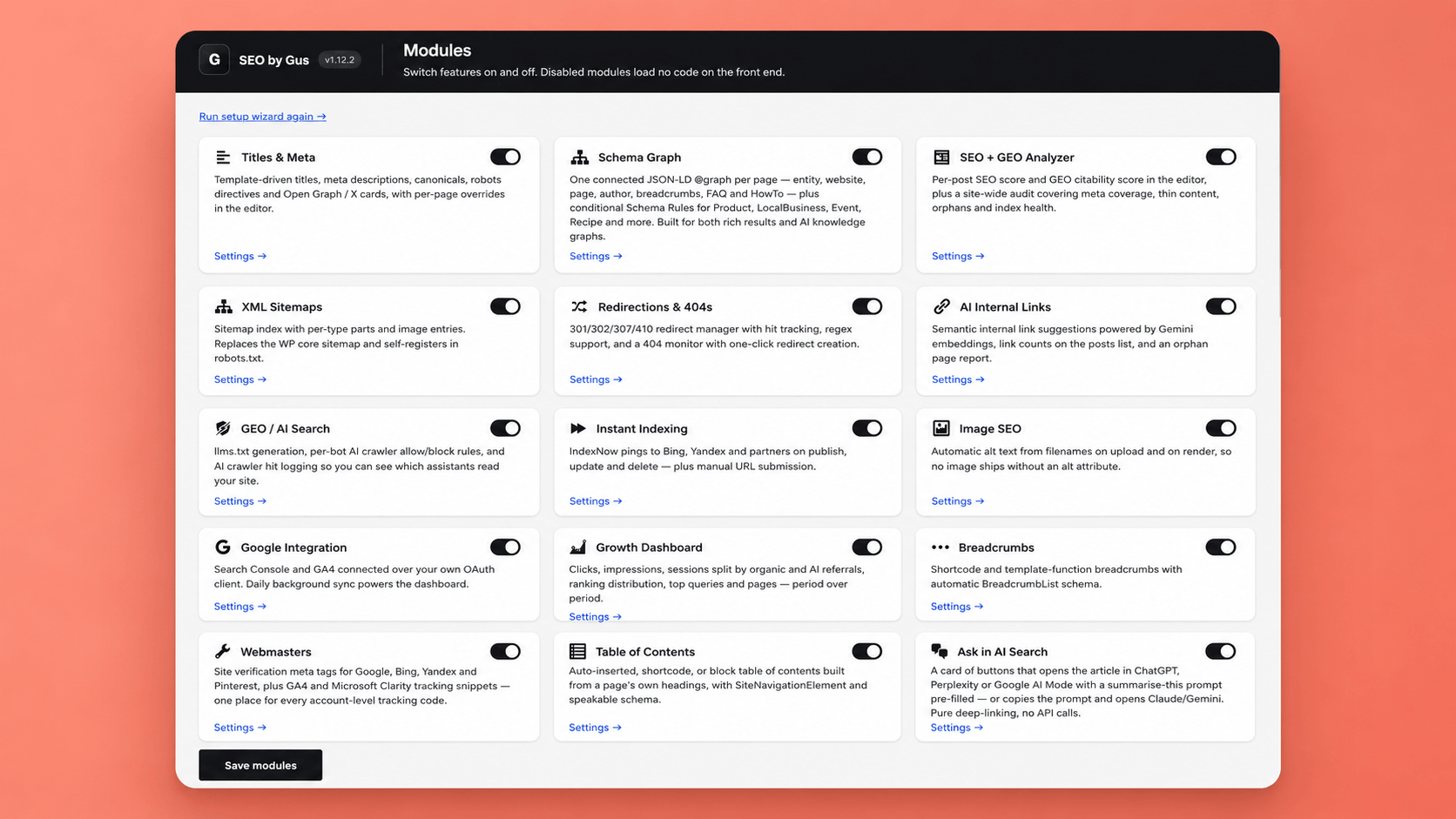Viewport: 1456px width, 819px height.
Task: Disable the Titles & Meta module toggle
Action: [505, 157]
